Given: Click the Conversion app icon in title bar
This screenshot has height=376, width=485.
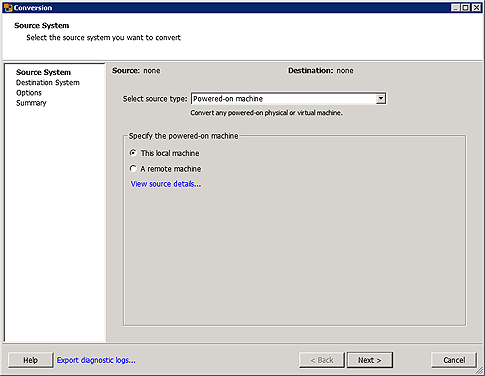Looking at the screenshot, I should 8,8.
